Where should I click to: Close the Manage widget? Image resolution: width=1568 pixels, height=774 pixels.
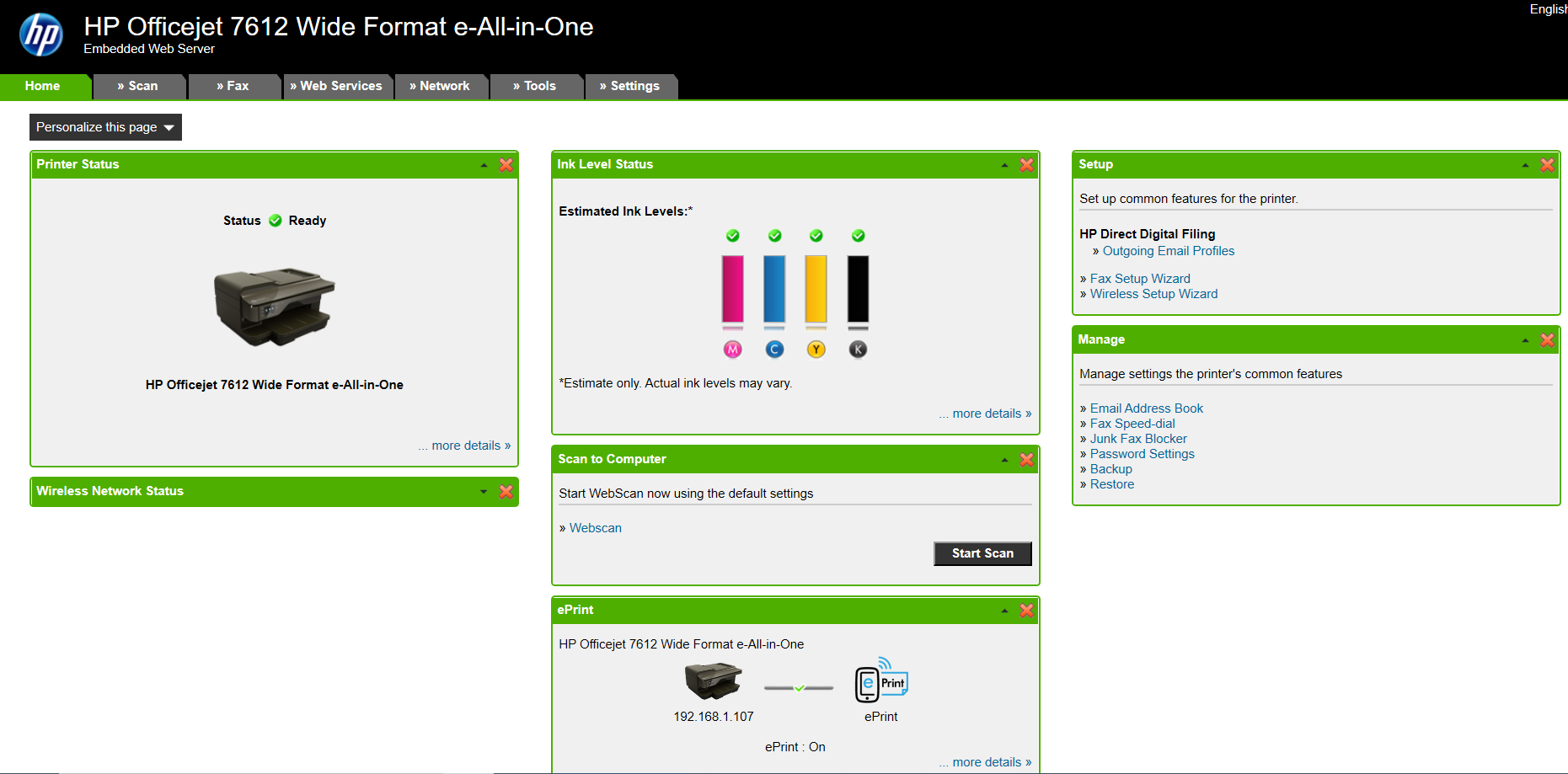(x=1547, y=340)
